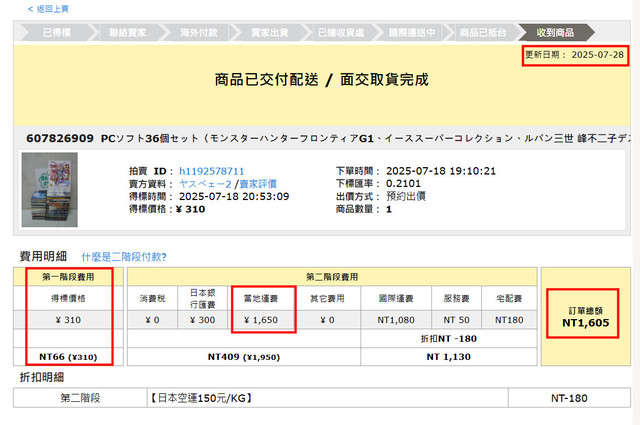Select the 已達收貨處 progress step
This screenshot has height=425, width=640.
coord(341,33)
